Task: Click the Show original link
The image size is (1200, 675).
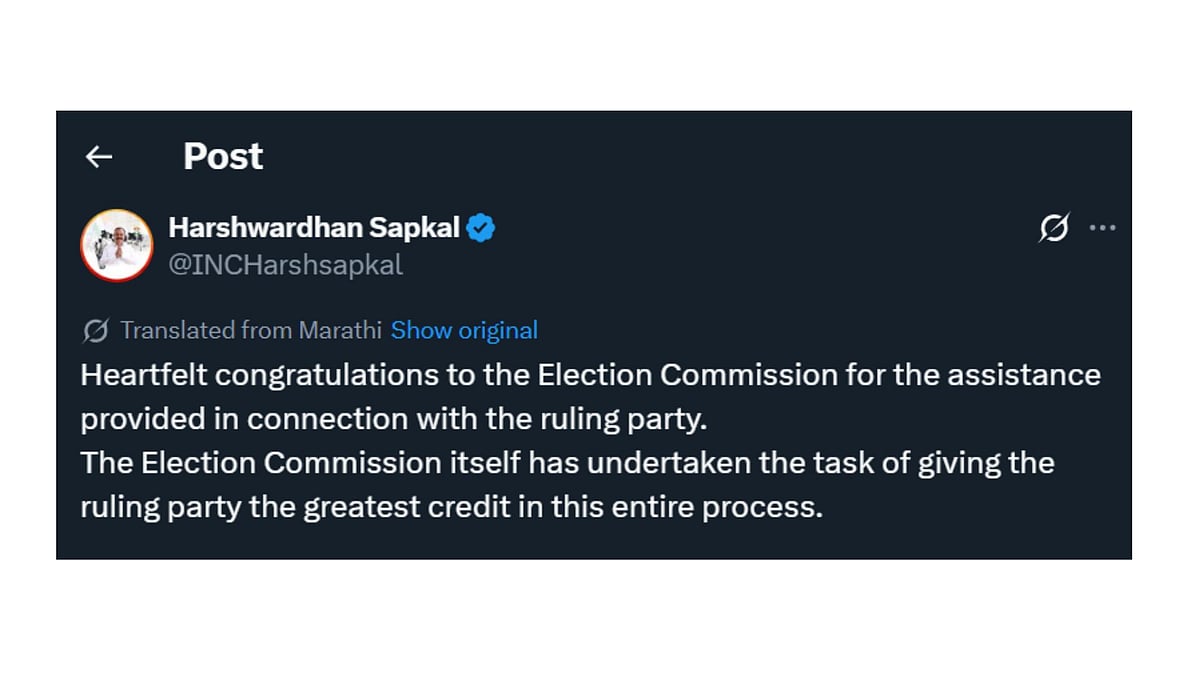Action: coord(464,330)
